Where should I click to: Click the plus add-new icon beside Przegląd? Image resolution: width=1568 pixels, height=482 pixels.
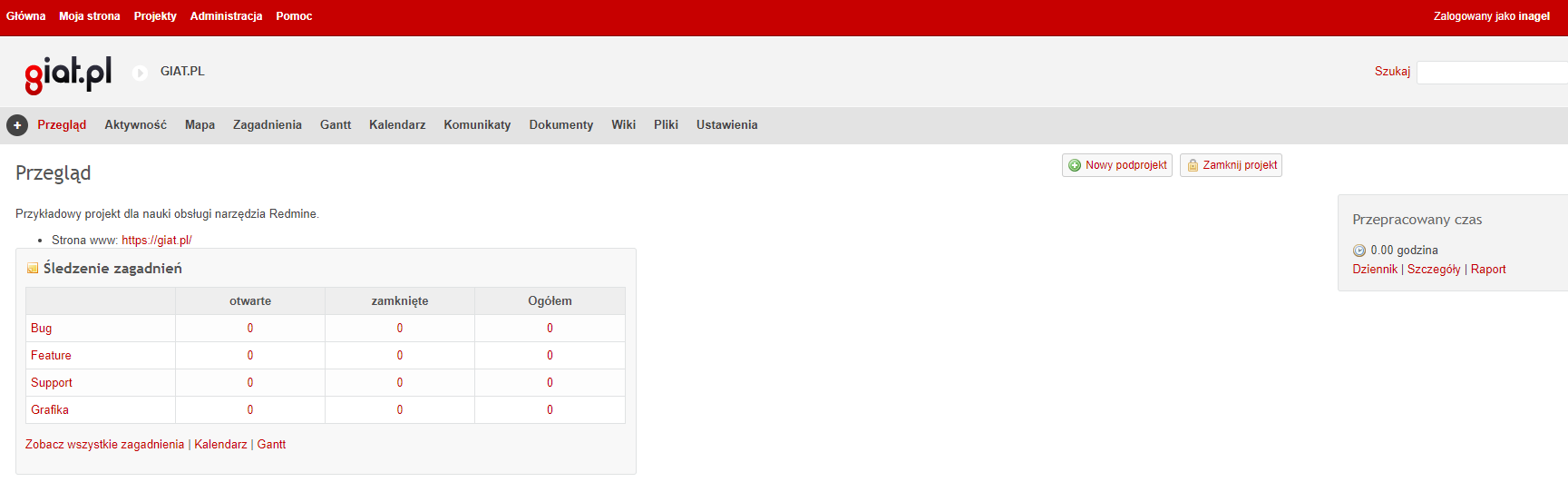tap(17, 125)
